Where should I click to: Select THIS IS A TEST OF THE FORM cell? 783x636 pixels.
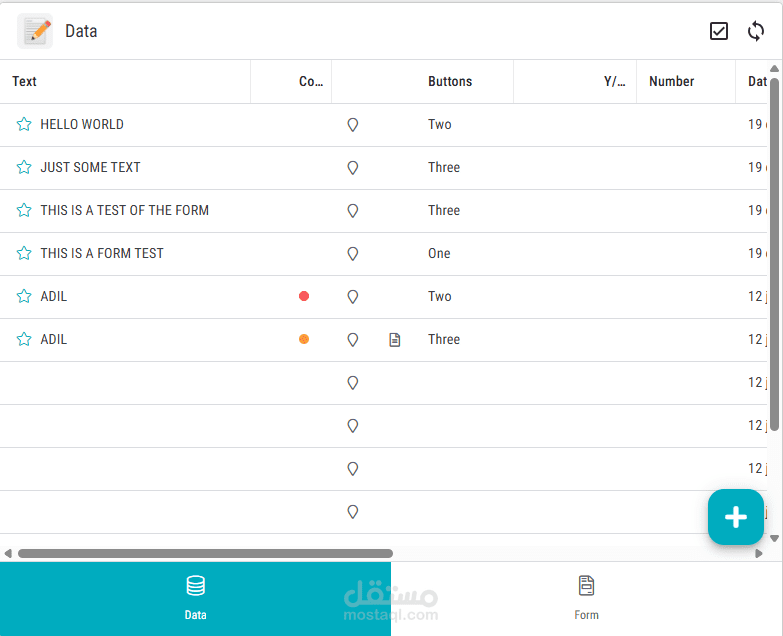(x=124, y=210)
